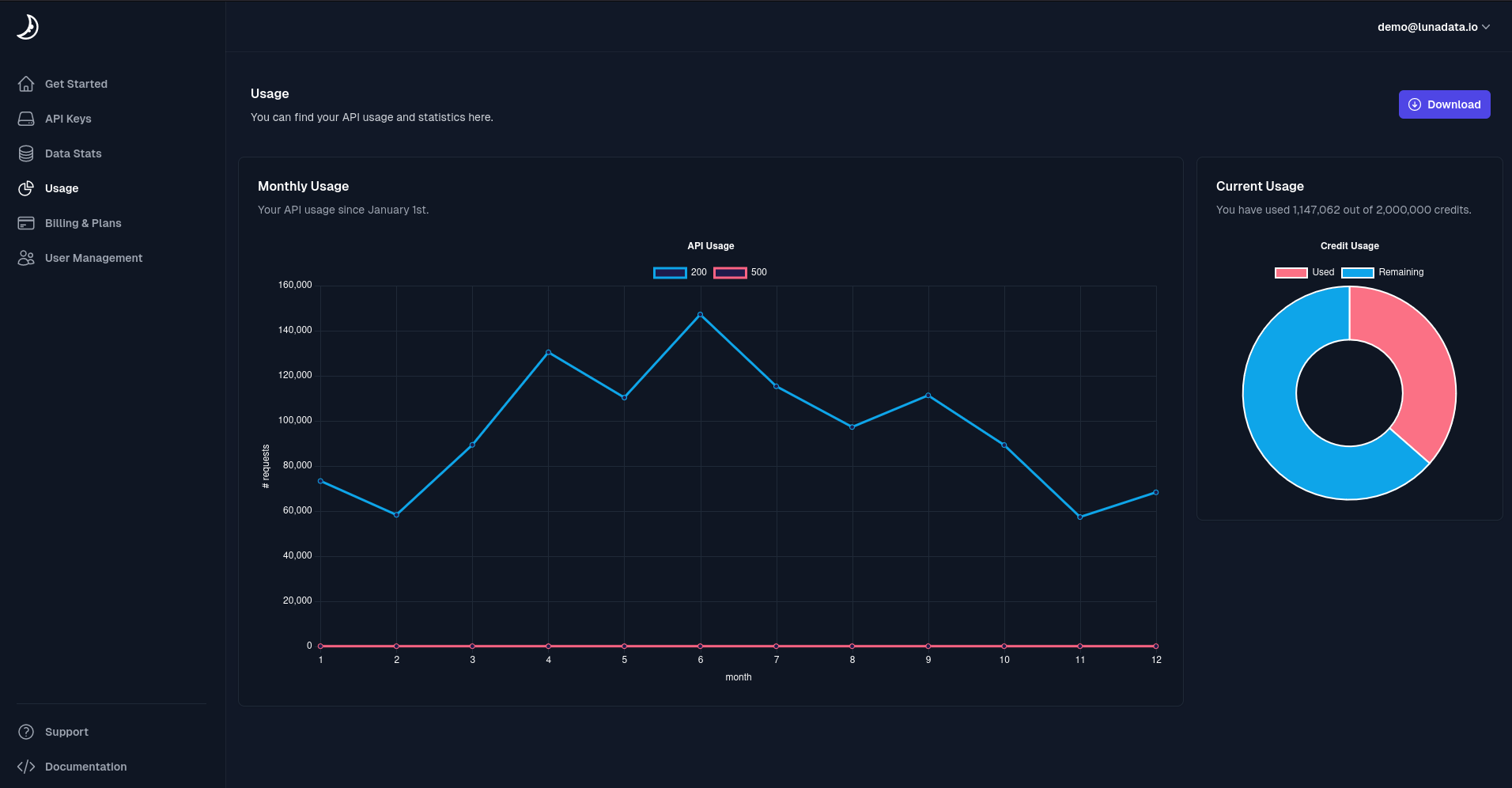Open Data Stats in sidebar
Screen dimensions: 1512x788
pos(73,153)
